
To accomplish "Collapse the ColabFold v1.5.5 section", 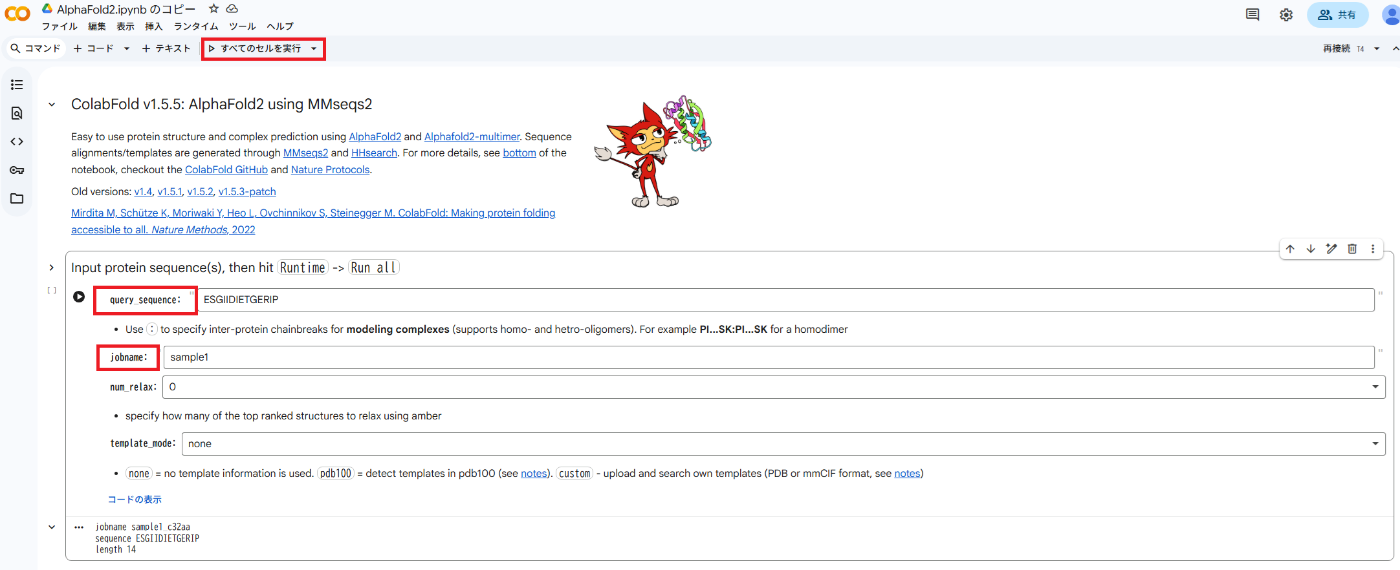I will [51, 105].
